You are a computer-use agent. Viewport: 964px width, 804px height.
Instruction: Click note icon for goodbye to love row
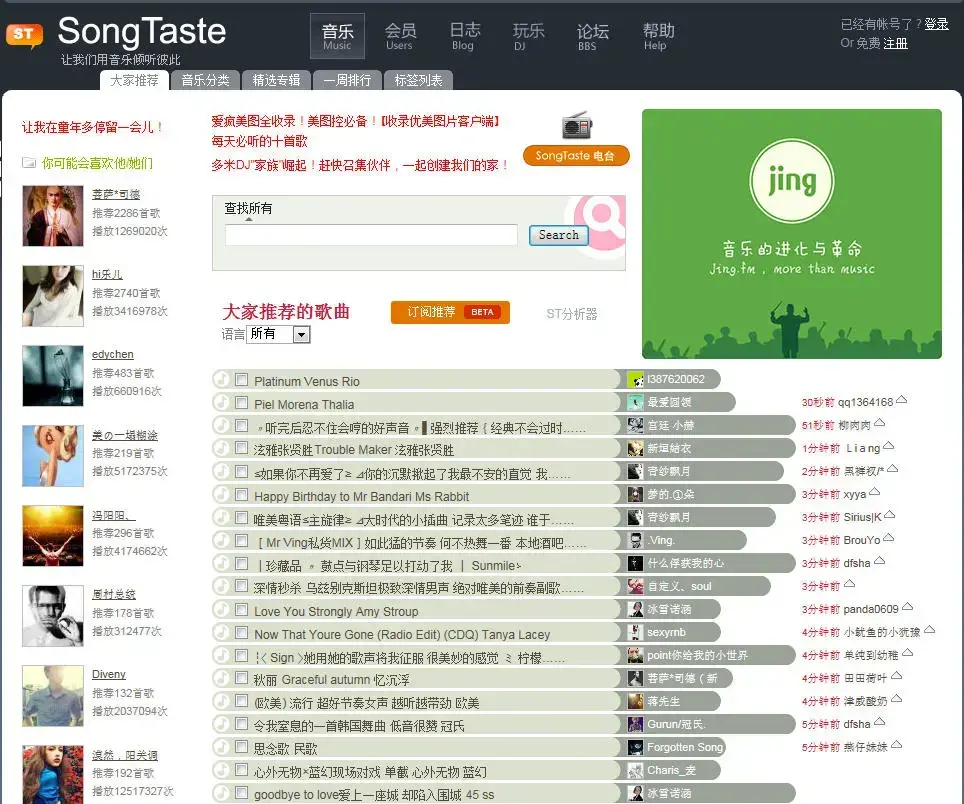click(x=221, y=794)
